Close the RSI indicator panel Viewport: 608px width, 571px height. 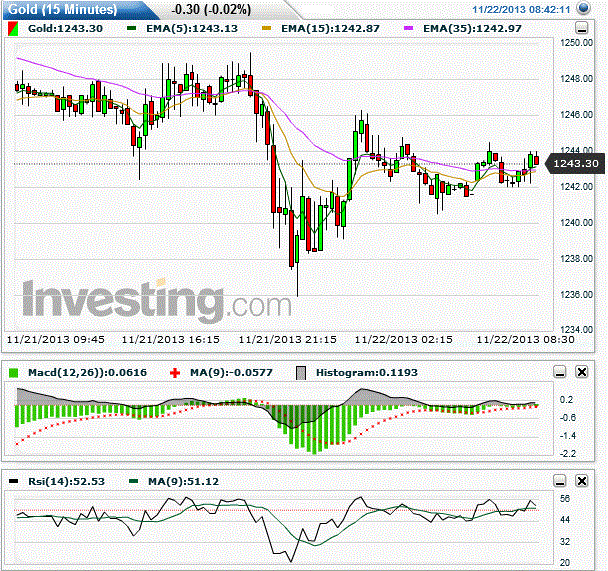[x=582, y=481]
